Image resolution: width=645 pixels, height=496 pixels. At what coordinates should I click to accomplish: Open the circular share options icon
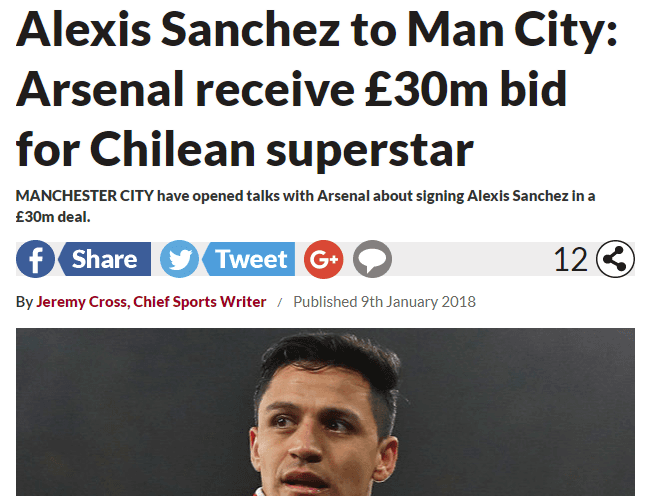(x=615, y=260)
